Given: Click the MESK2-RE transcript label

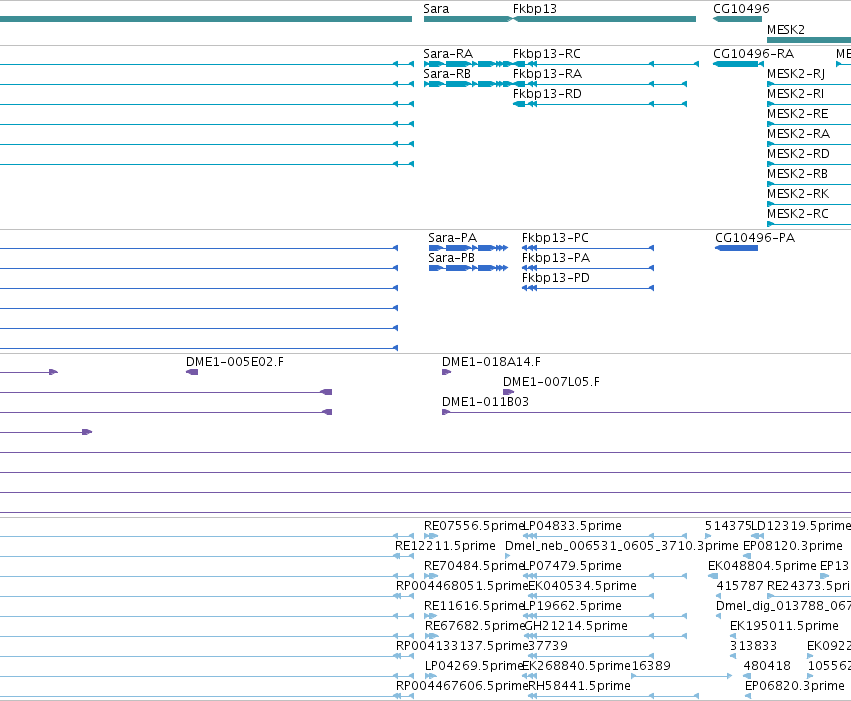Looking at the screenshot, I should [x=797, y=114].
